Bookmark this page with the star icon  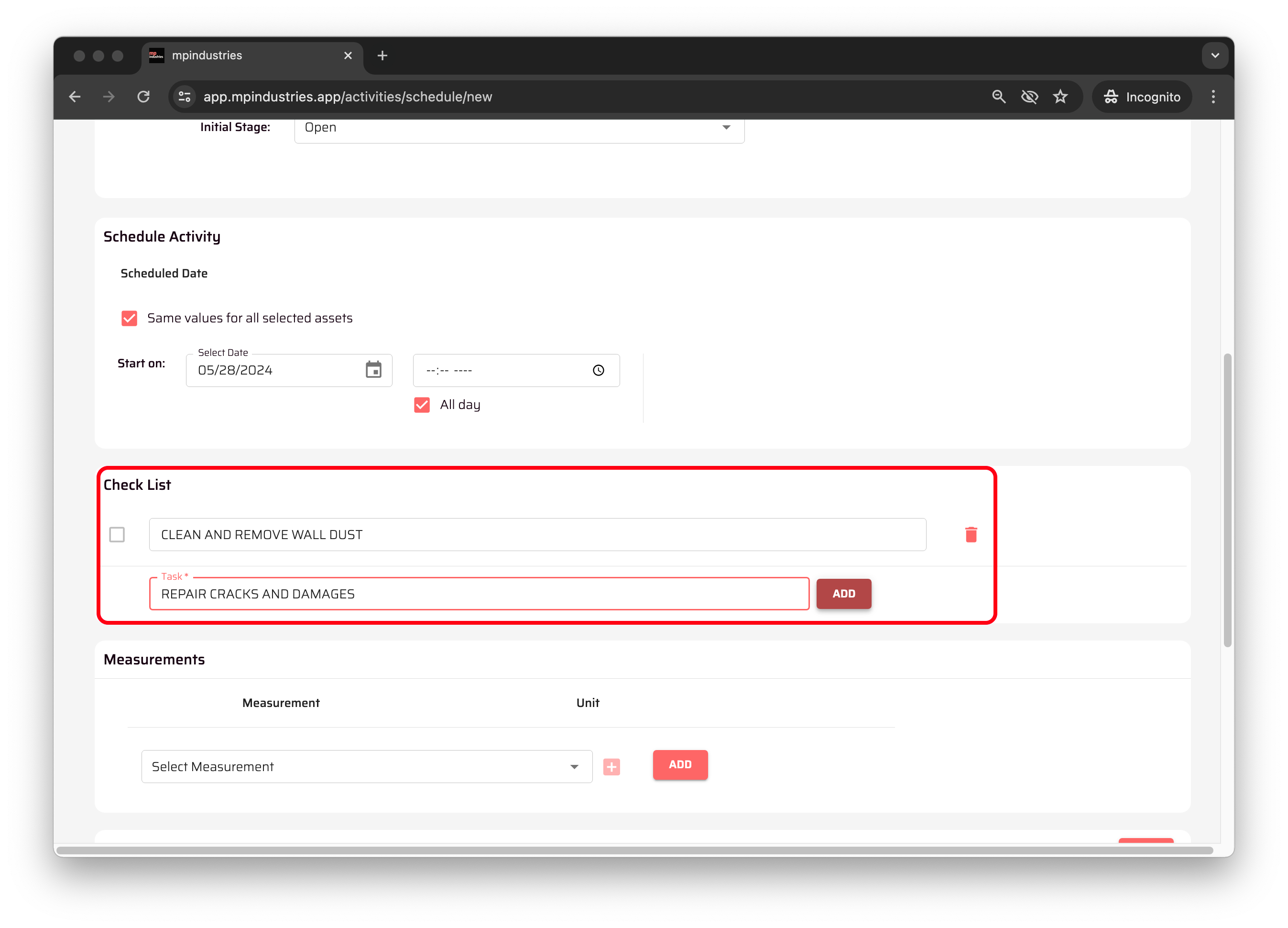click(x=1059, y=97)
